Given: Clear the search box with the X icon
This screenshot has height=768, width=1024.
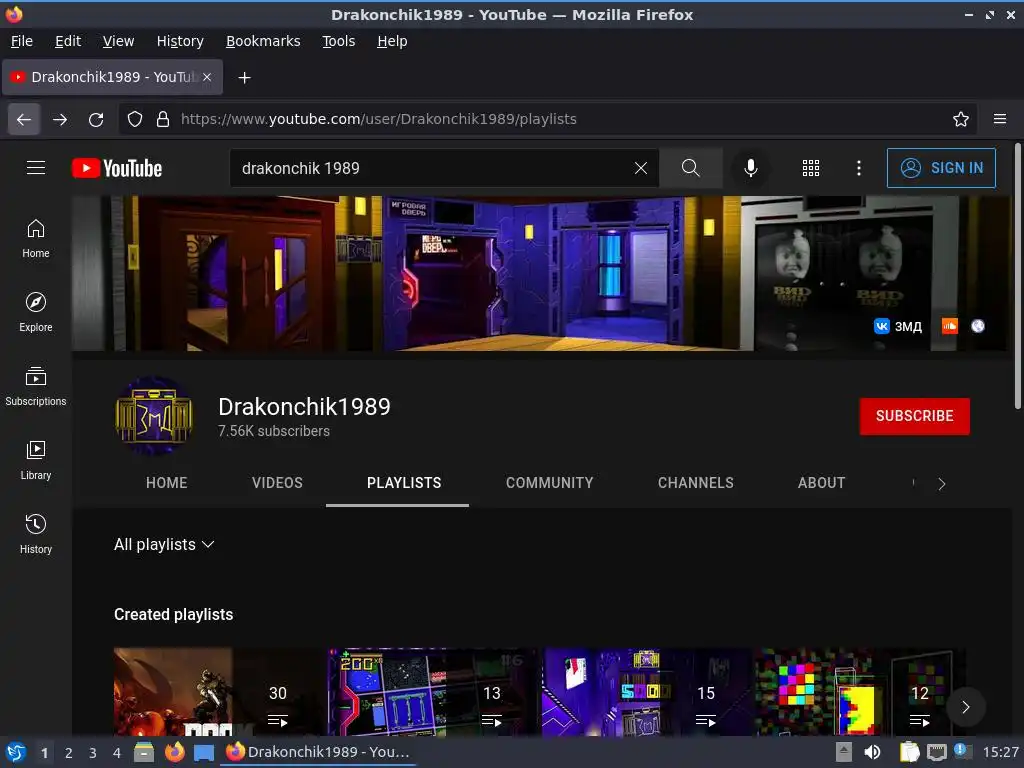Looking at the screenshot, I should pos(641,168).
